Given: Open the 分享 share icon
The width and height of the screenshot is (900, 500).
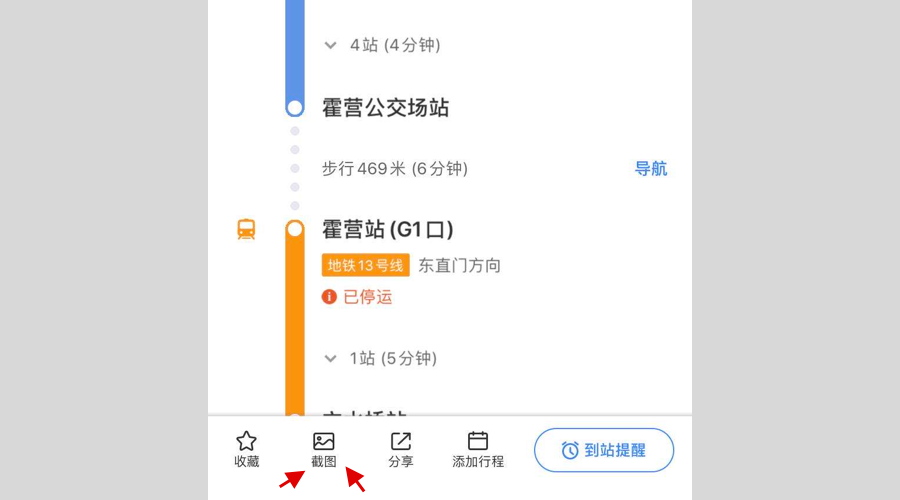Looking at the screenshot, I should click(401, 441).
